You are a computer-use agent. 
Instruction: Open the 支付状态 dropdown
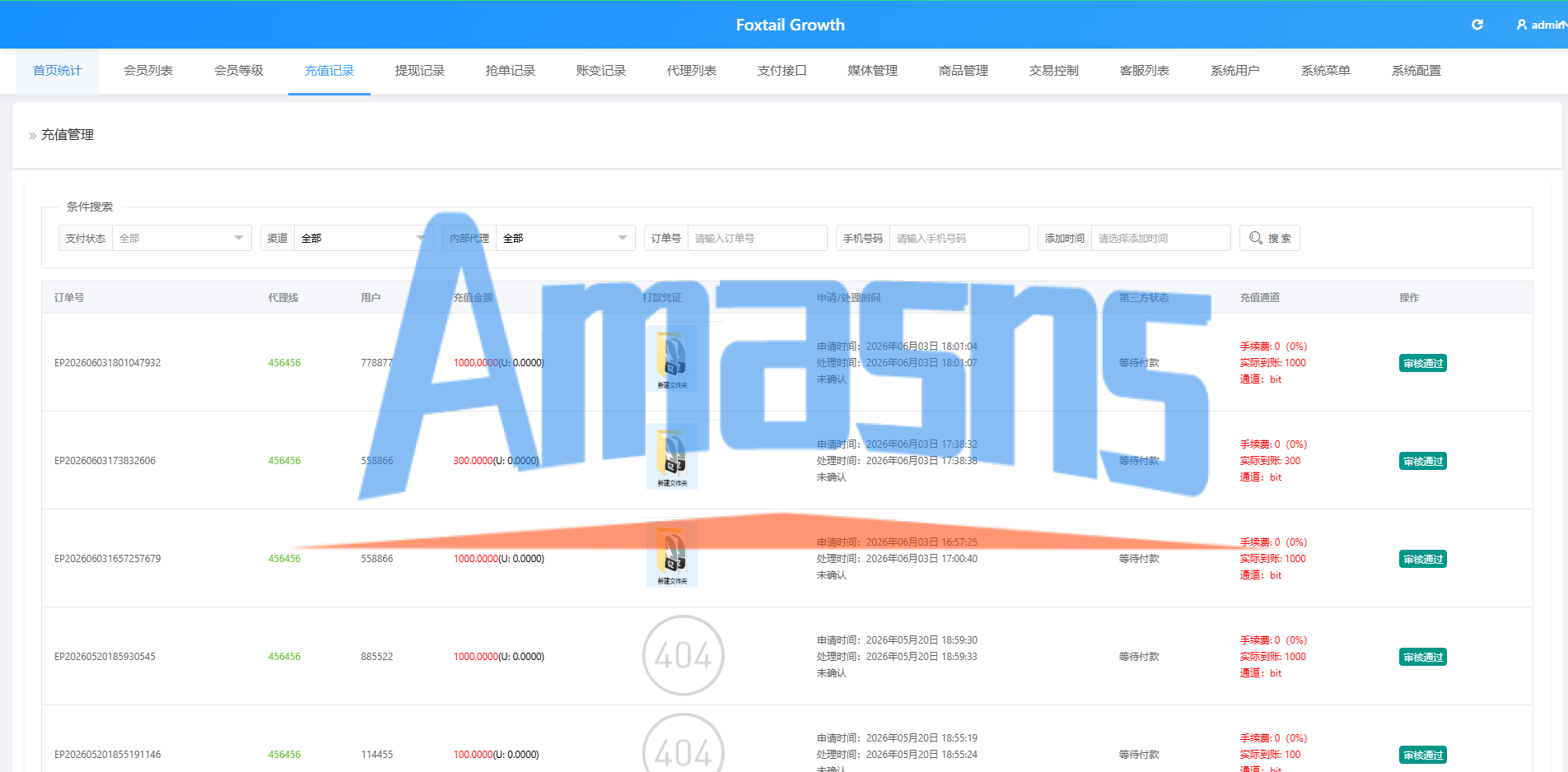(181, 238)
